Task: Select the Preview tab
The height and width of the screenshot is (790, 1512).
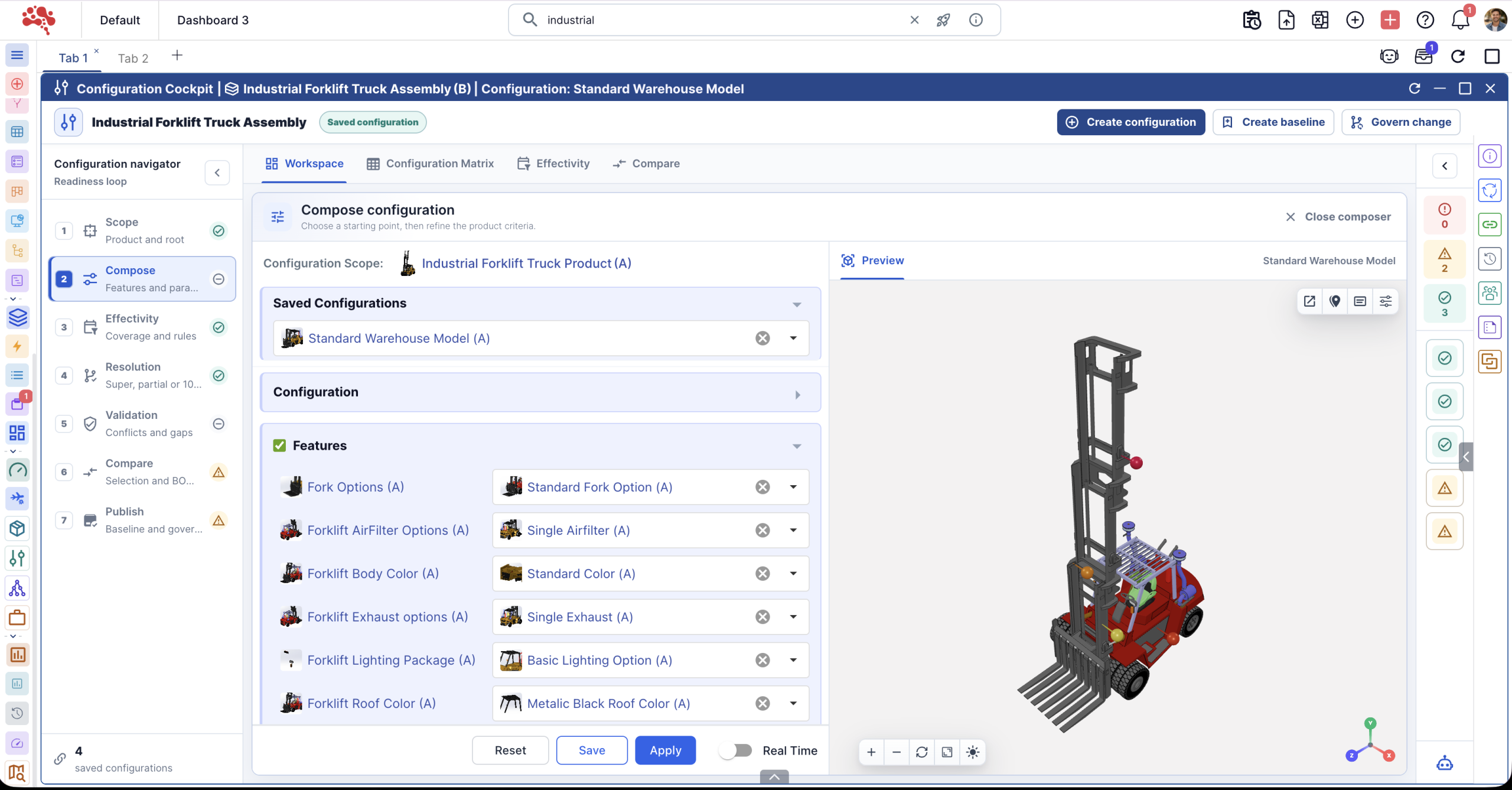Action: pos(872,261)
